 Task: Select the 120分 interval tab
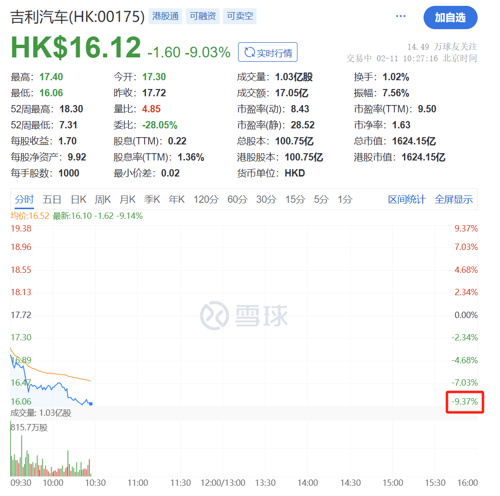click(x=206, y=199)
